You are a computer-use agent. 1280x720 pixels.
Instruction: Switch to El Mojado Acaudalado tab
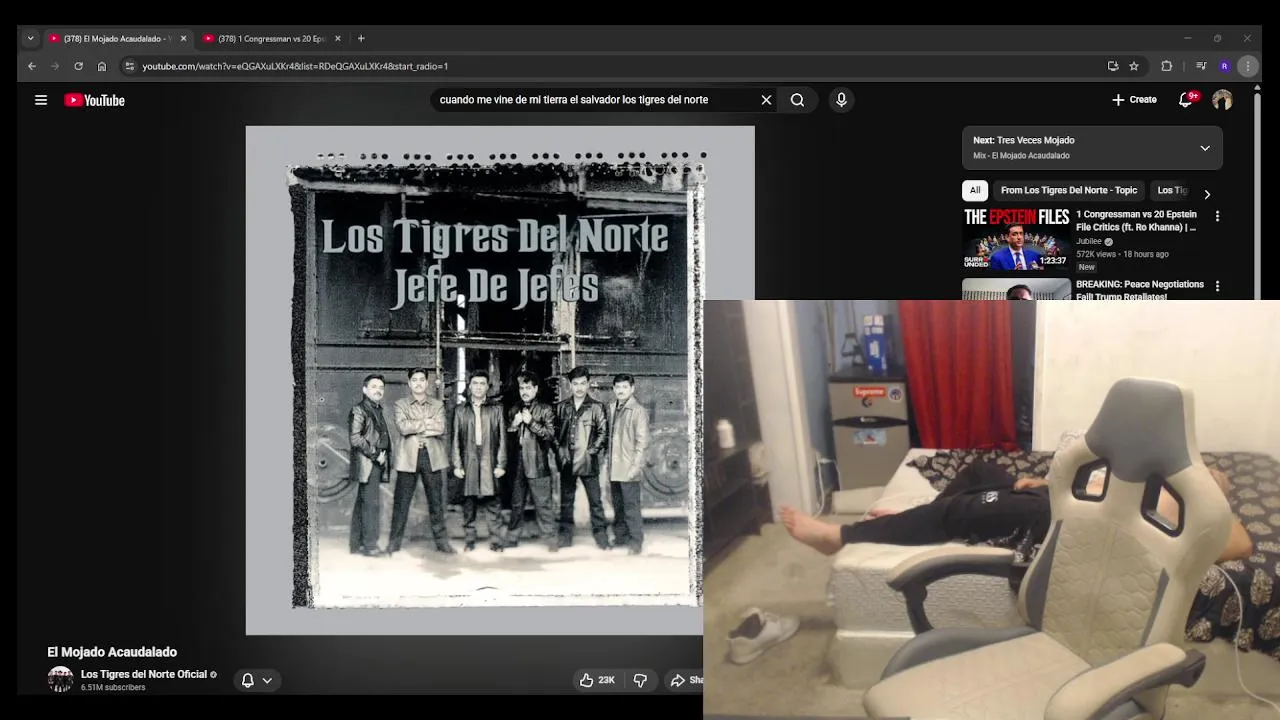click(x=118, y=39)
